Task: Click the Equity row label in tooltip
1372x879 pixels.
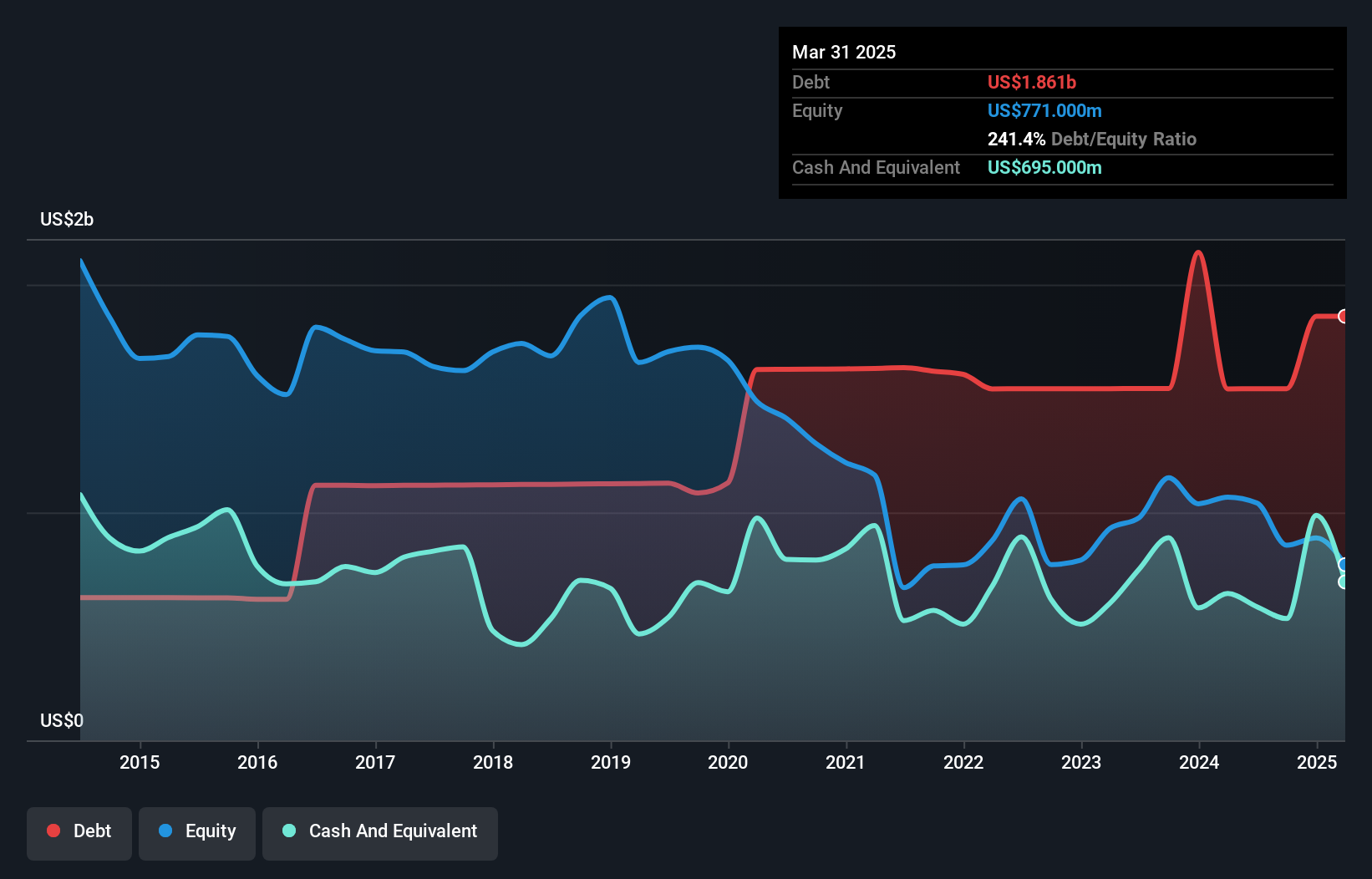Action: (817, 110)
